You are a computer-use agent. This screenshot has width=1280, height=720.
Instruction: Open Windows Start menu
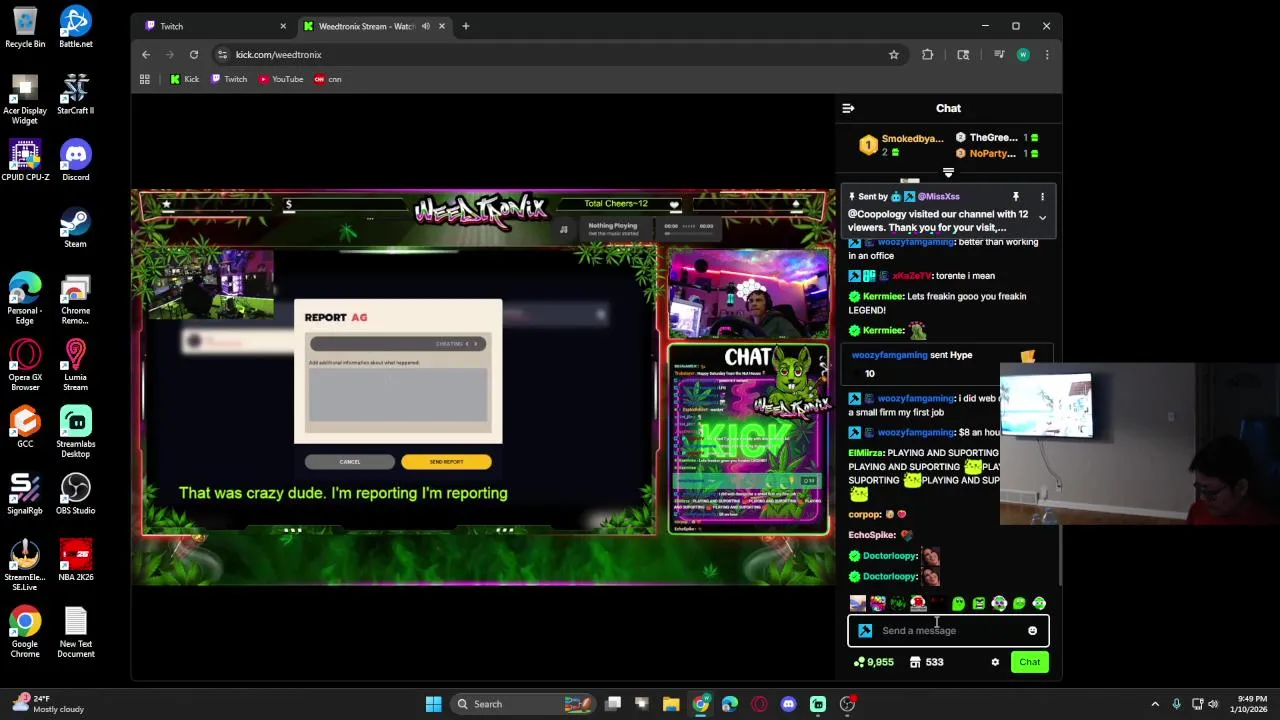click(x=433, y=704)
